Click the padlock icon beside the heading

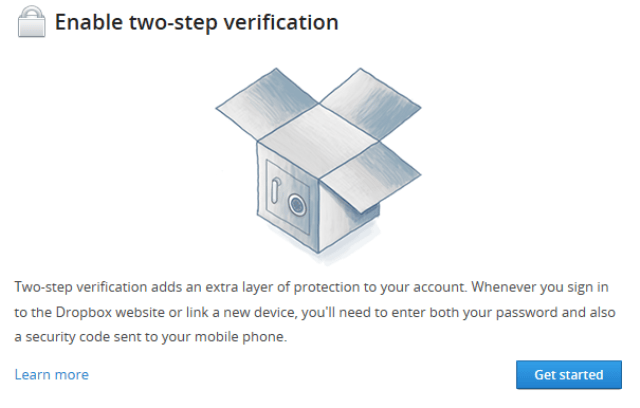(x=31, y=22)
